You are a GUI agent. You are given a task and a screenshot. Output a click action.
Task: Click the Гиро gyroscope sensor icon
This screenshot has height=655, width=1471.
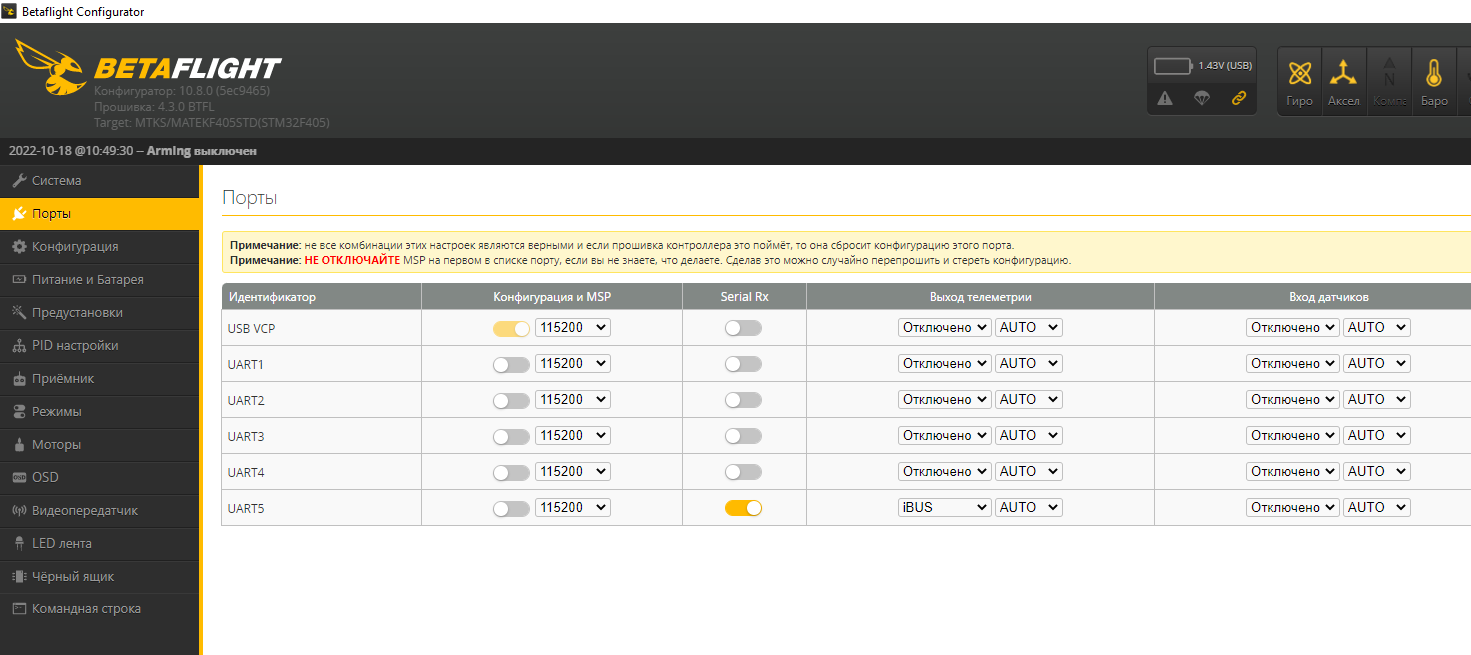coord(1300,73)
